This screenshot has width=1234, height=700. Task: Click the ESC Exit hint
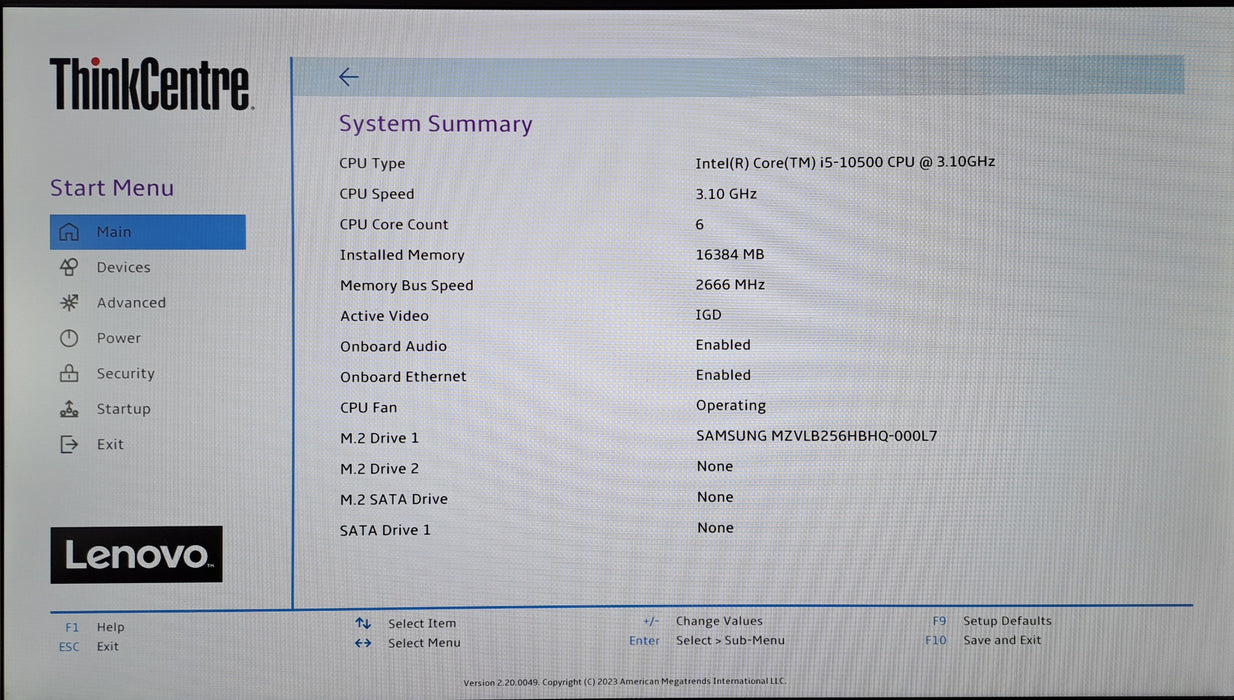(89, 647)
